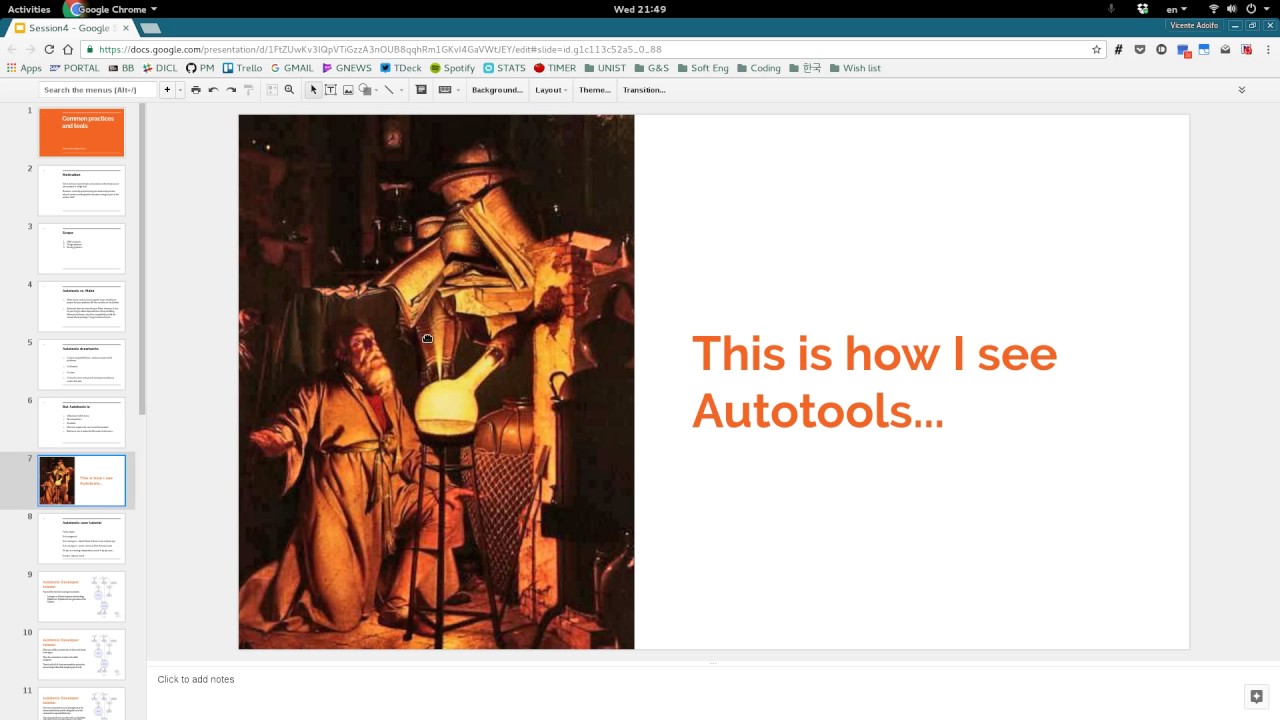1280x720 pixels.
Task: Click the Wed 21:49 clock
Action: (x=640, y=9)
